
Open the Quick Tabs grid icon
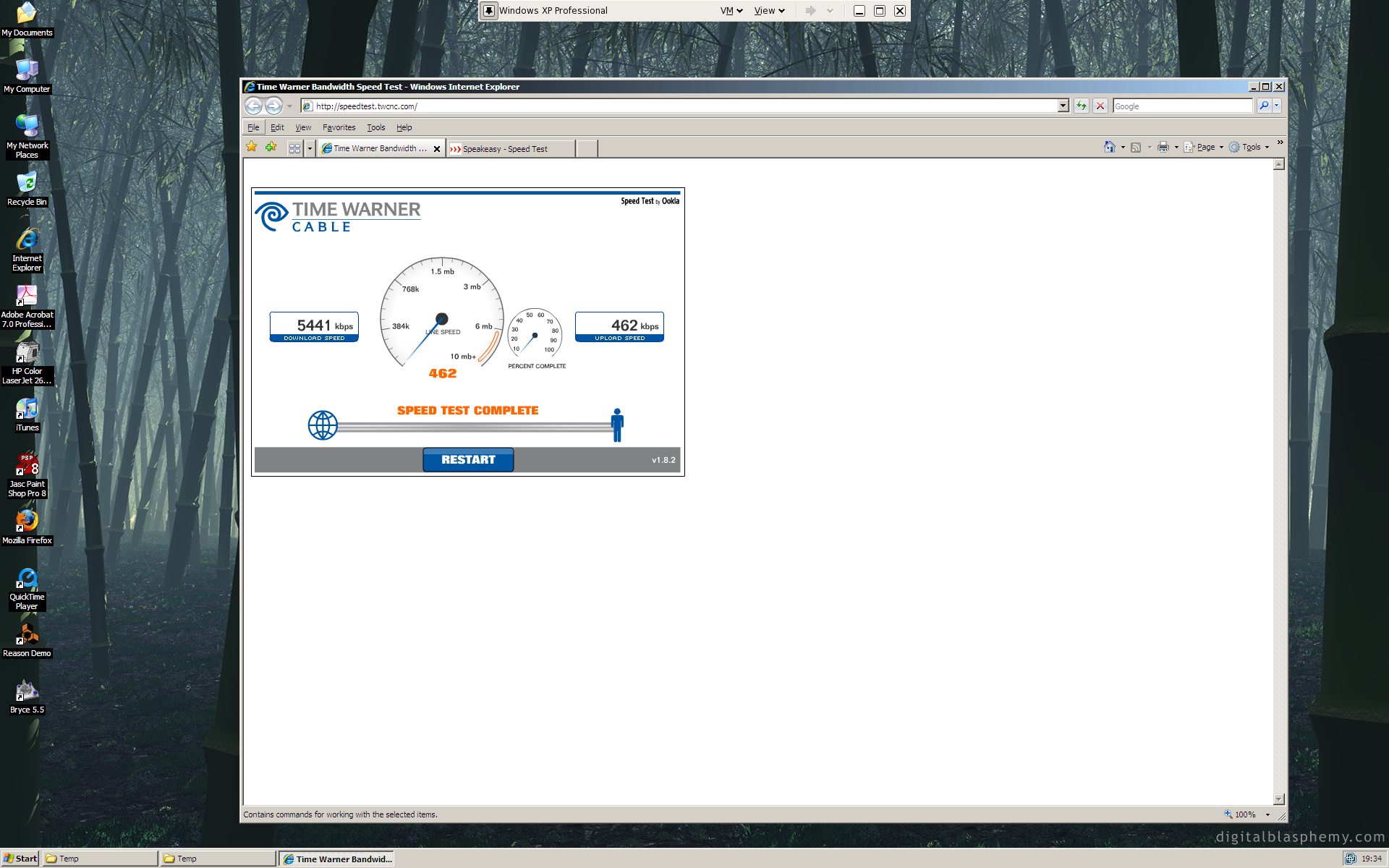click(x=294, y=148)
